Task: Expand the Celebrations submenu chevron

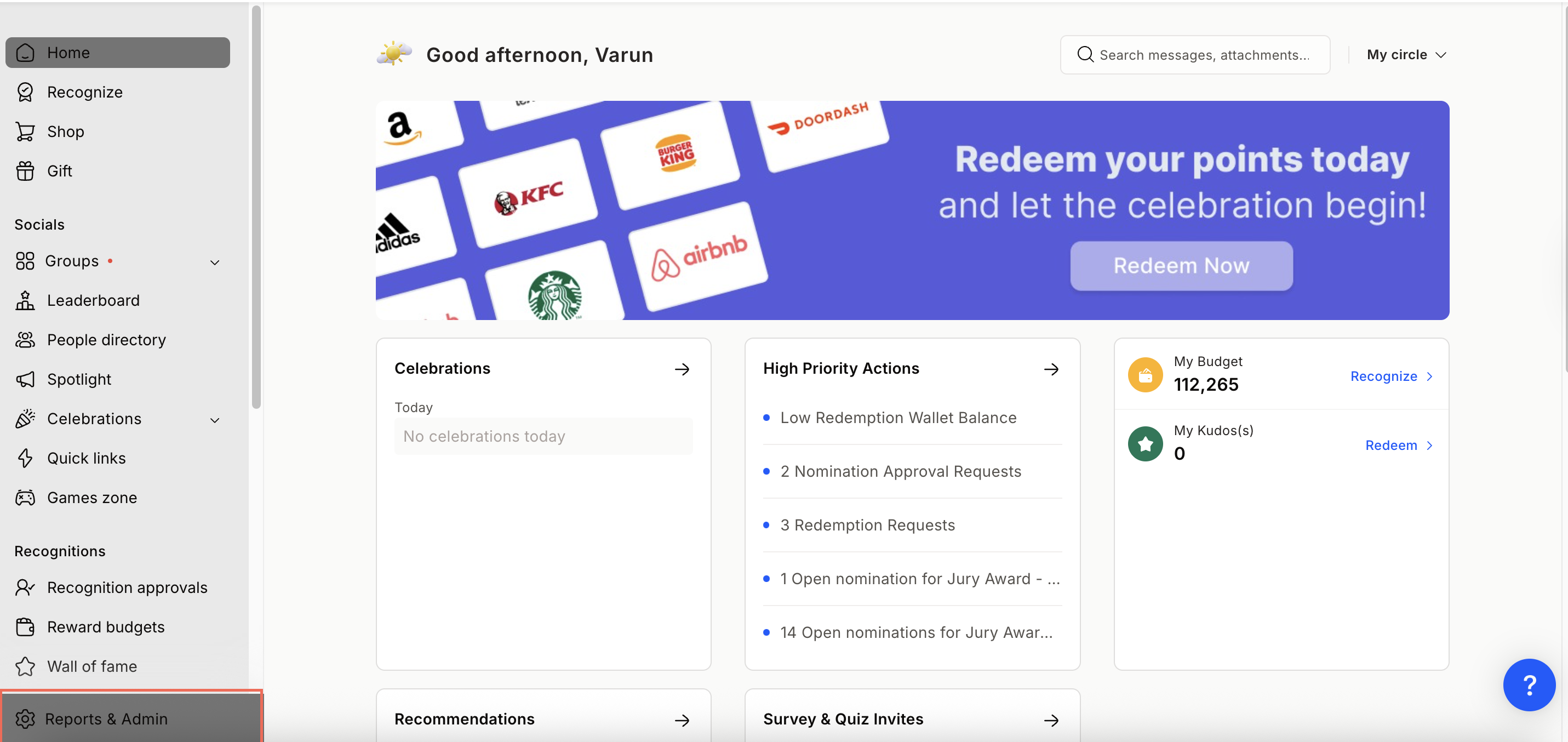Action: [215, 420]
